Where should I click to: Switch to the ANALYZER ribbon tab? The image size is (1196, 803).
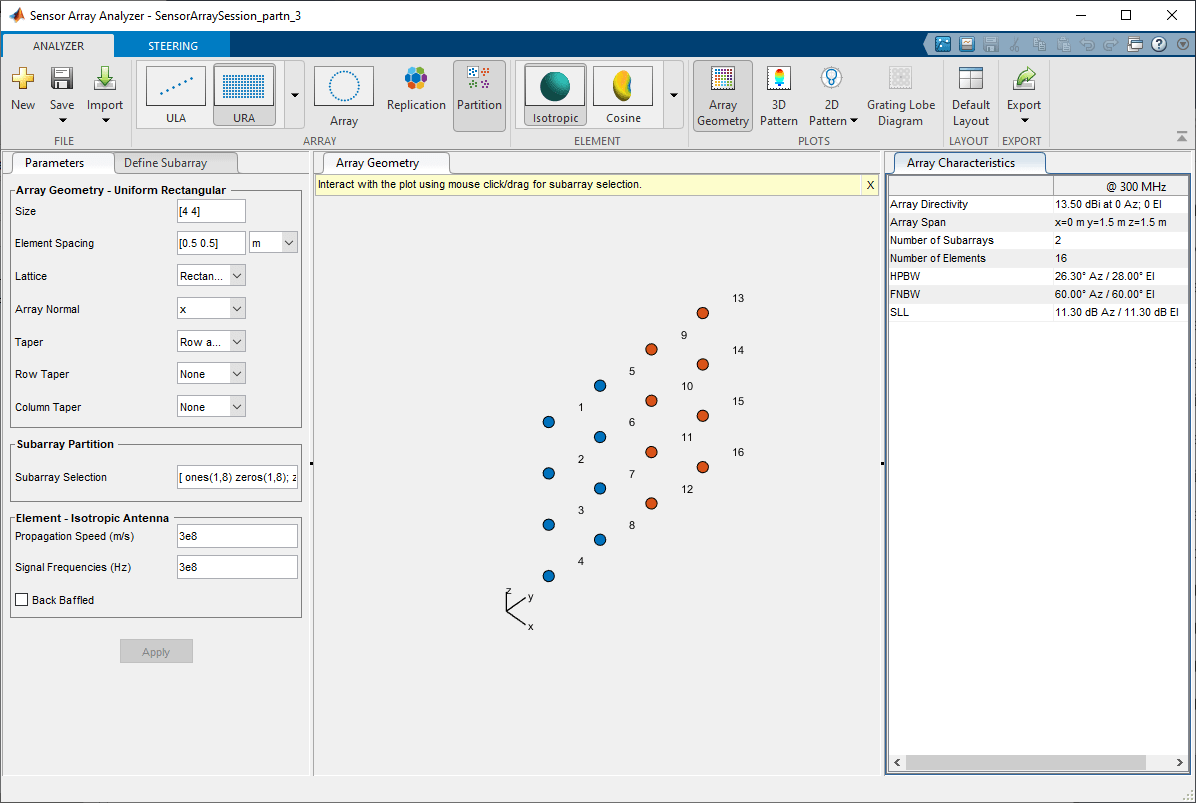coord(58,46)
